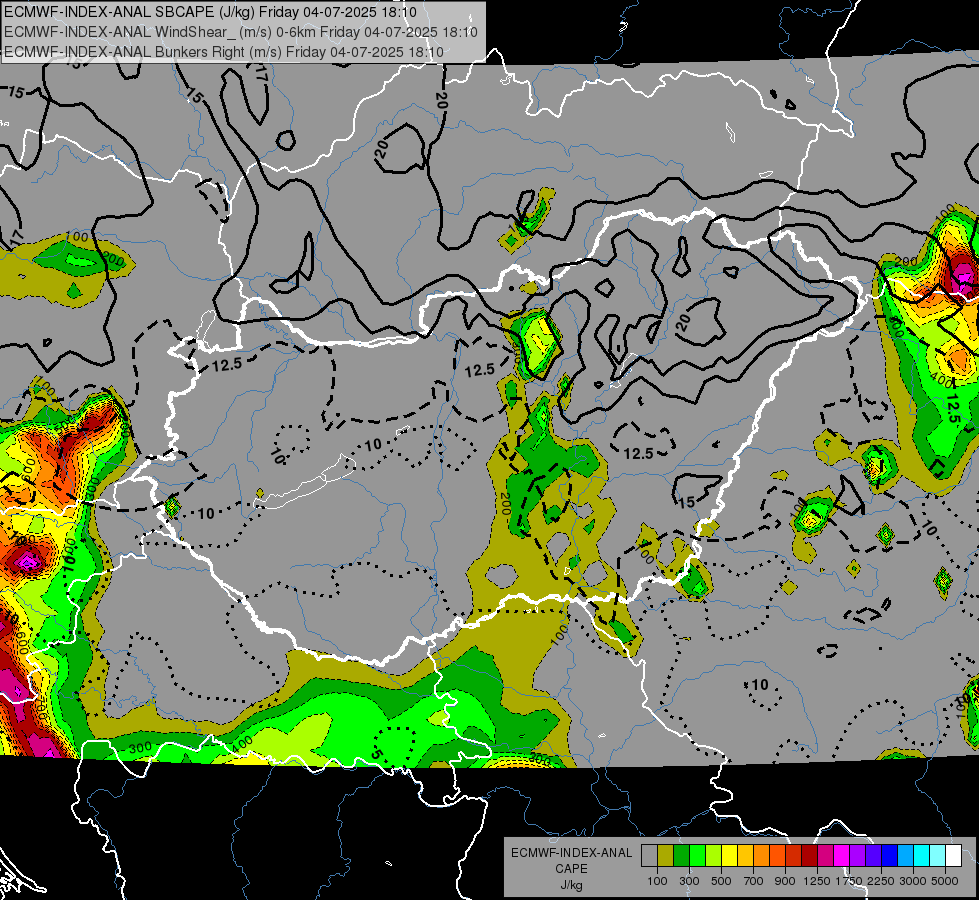Click the 5000 value under legend bar

[945, 881]
